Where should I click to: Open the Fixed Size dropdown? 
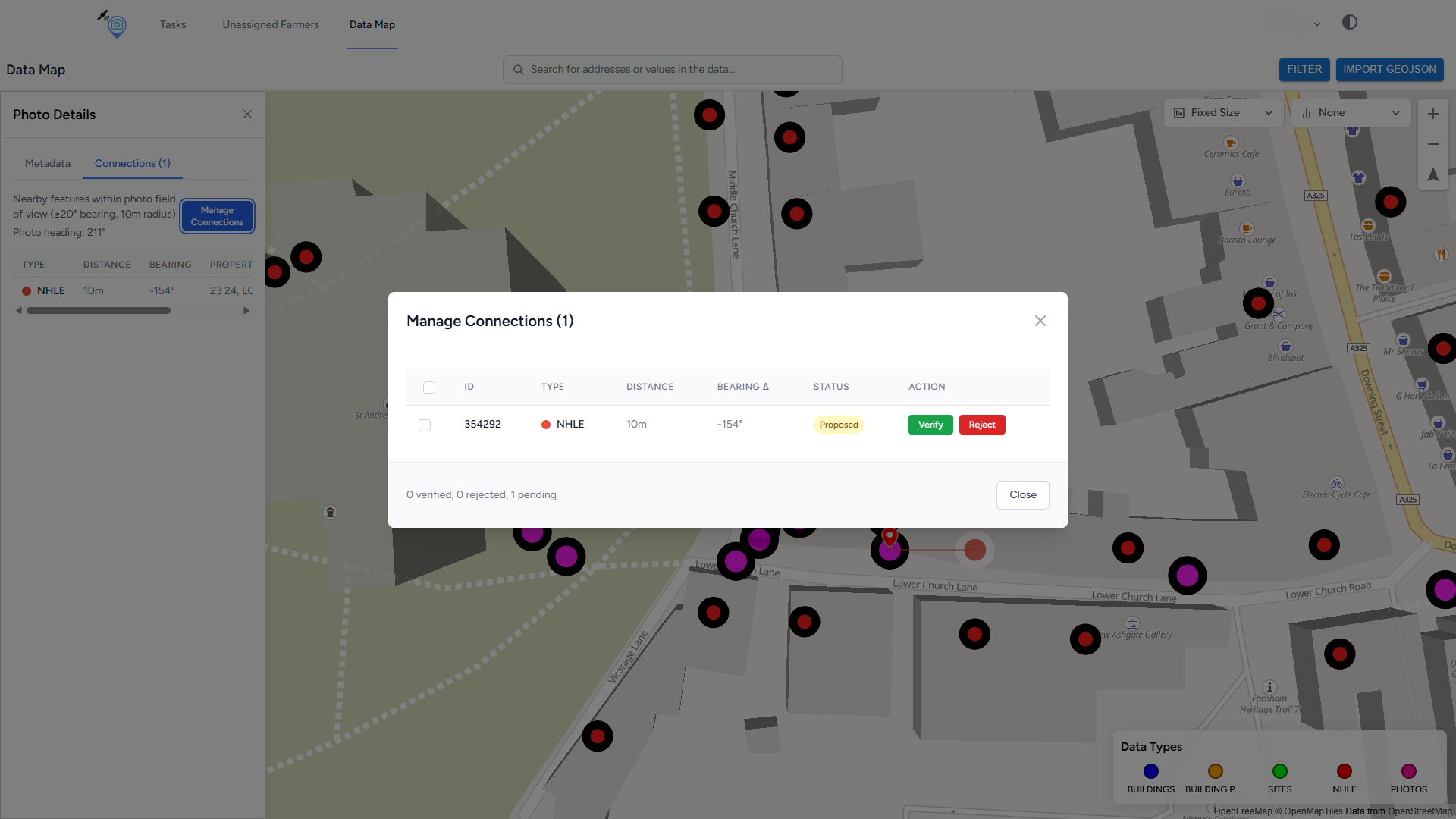tap(1222, 113)
